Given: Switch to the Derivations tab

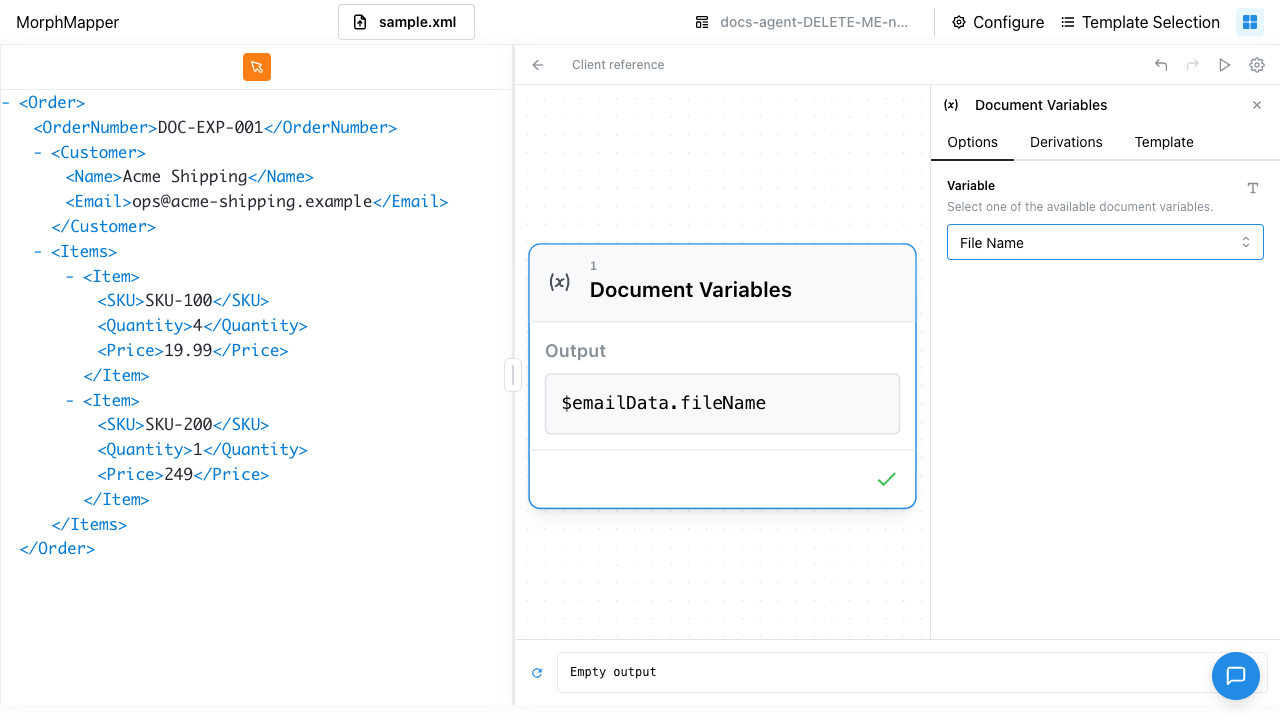Looking at the screenshot, I should coord(1066,142).
